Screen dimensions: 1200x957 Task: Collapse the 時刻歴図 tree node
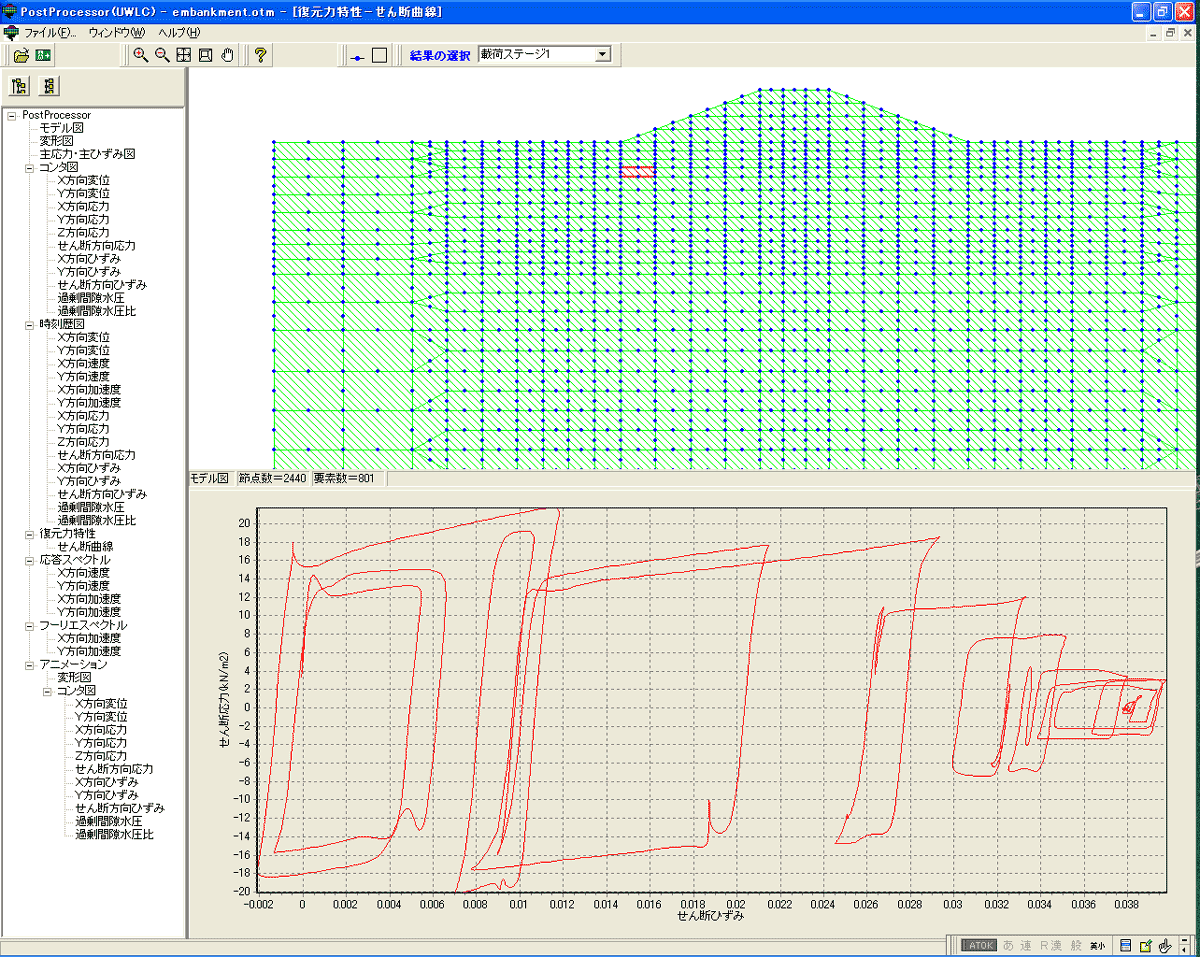tap(30, 325)
